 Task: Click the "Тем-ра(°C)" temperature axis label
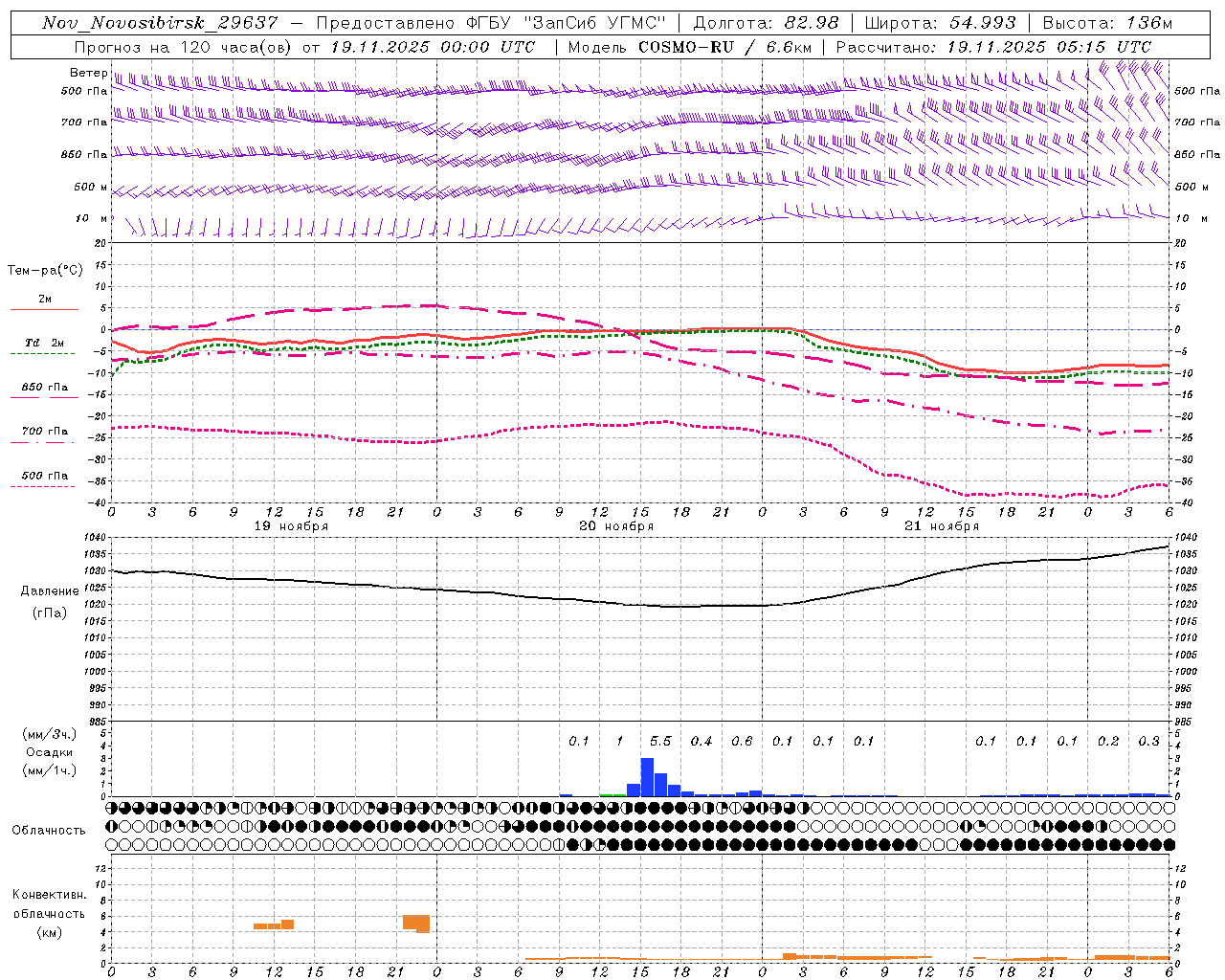tap(45, 271)
